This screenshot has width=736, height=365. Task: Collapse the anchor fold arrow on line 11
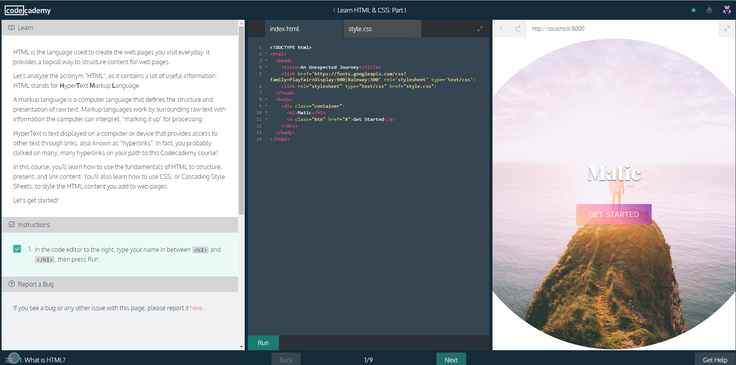(x=266, y=120)
